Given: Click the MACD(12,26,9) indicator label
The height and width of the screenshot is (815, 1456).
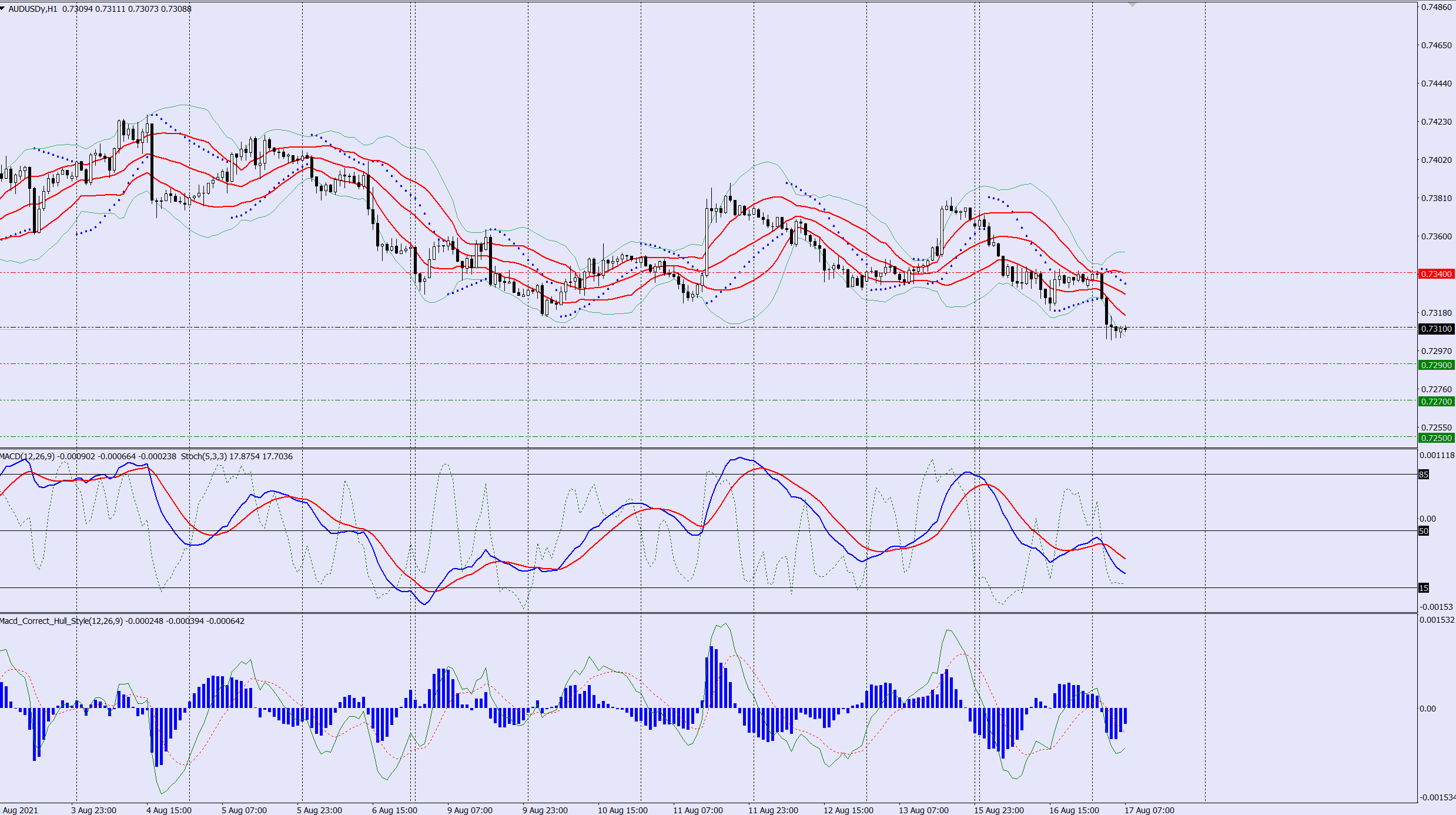Looking at the screenshot, I should [27, 456].
